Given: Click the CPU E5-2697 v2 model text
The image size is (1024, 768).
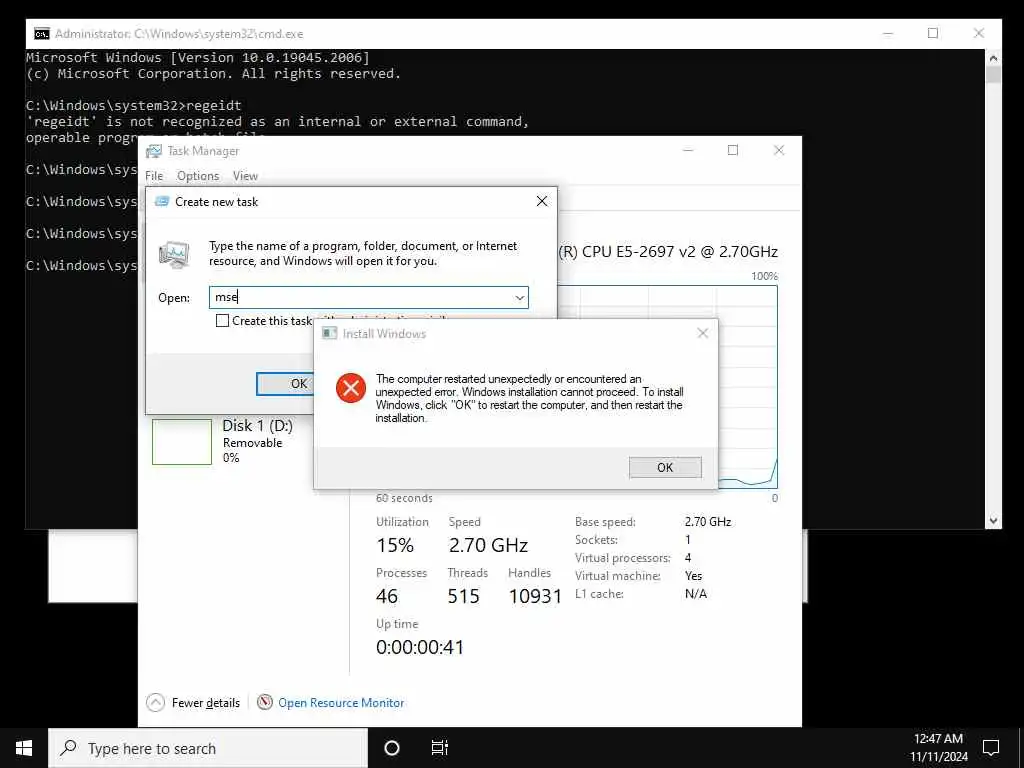Looking at the screenshot, I should (x=668, y=251).
